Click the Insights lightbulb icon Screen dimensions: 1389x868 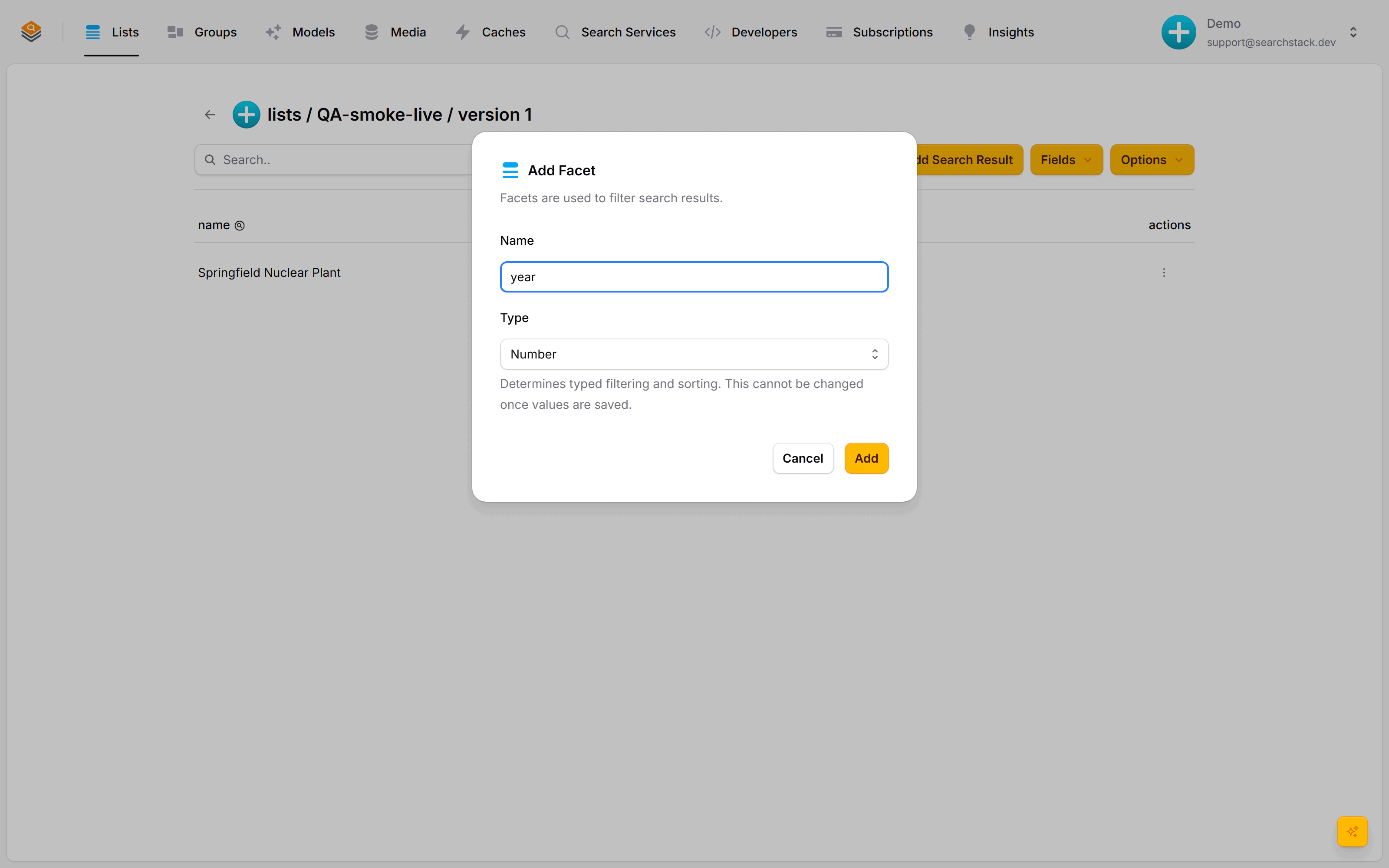coord(969,32)
